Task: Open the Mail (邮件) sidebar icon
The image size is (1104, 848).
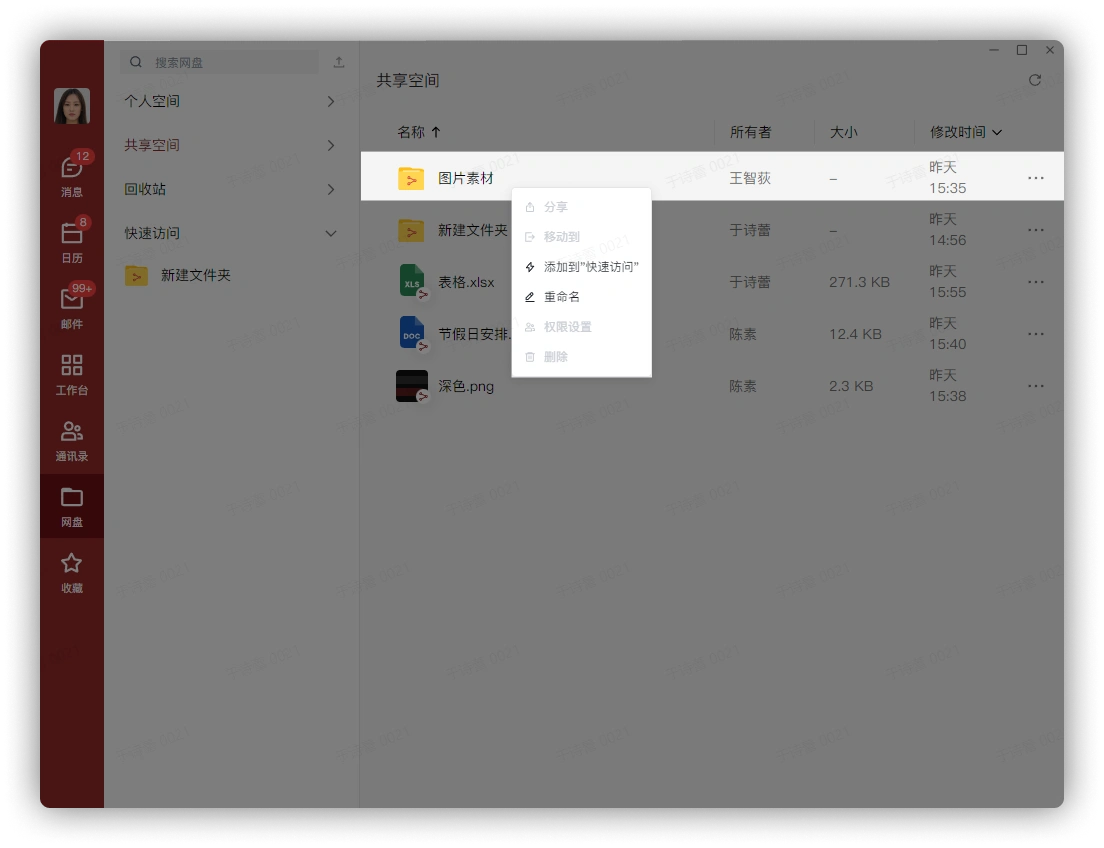Action: pyautogui.click(x=72, y=306)
